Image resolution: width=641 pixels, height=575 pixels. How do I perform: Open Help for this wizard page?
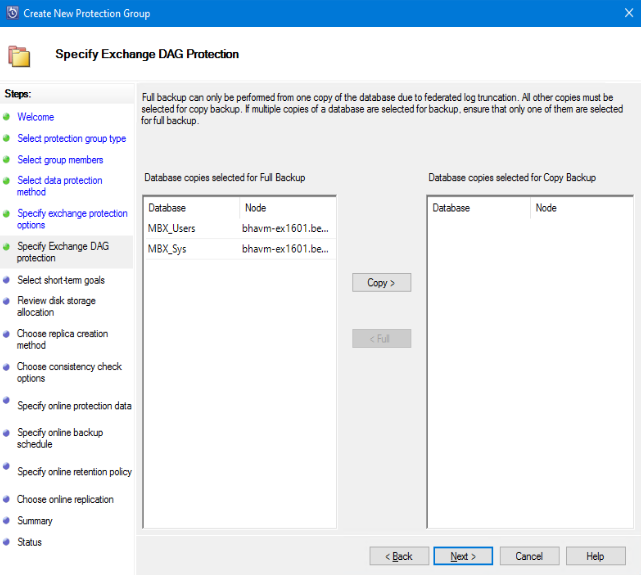click(595, 556)
